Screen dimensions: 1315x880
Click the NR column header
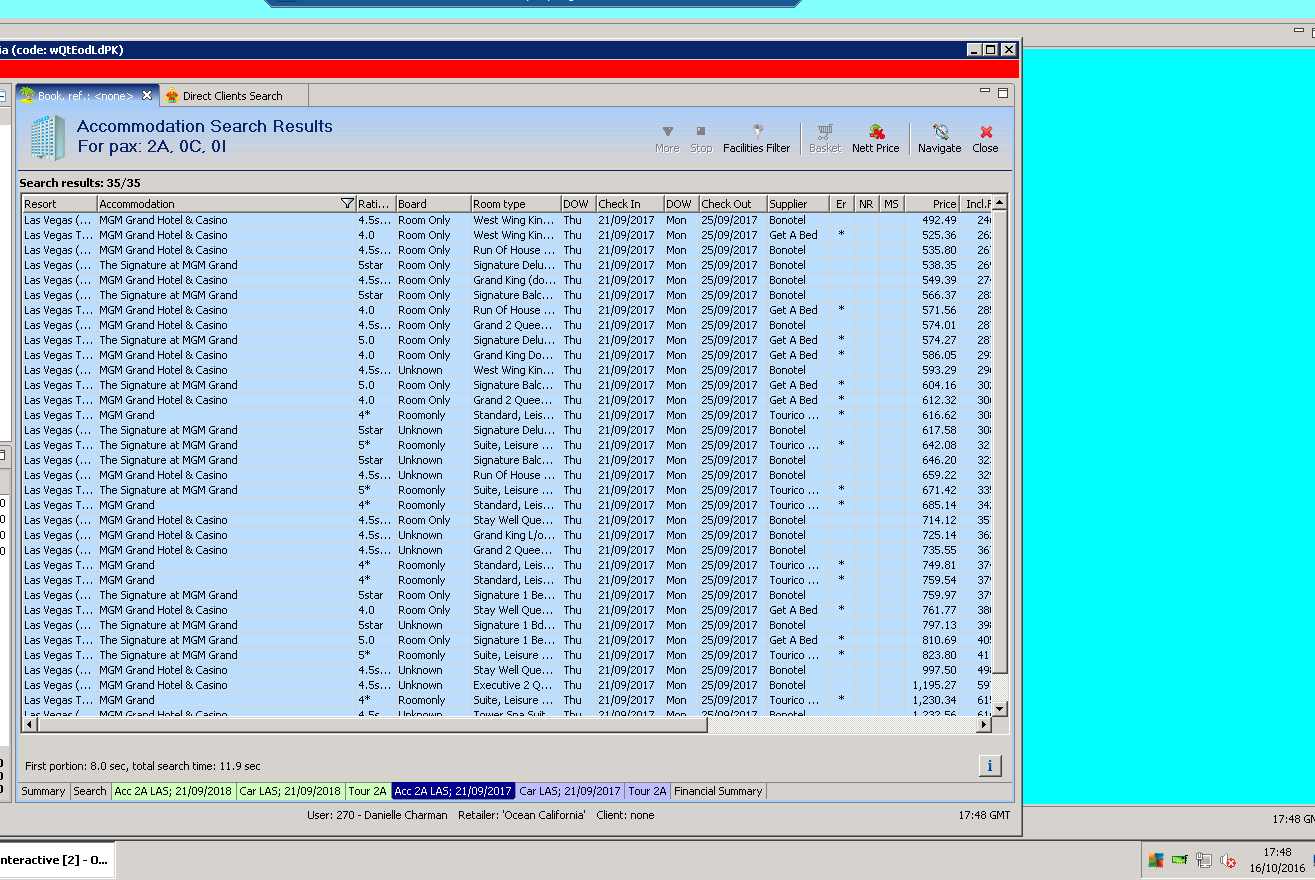click(x=866, y=204)
